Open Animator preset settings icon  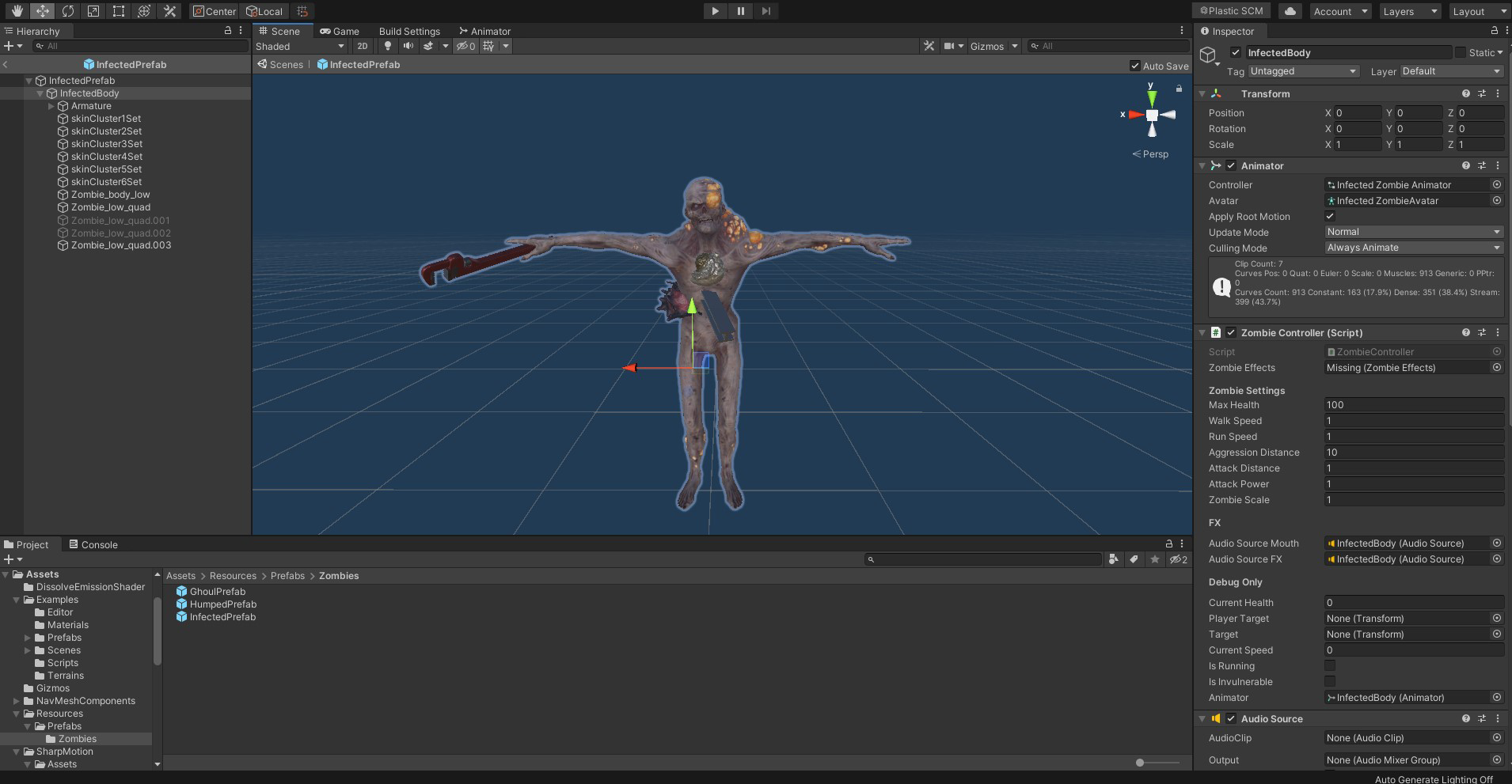tap(1482, 165)
